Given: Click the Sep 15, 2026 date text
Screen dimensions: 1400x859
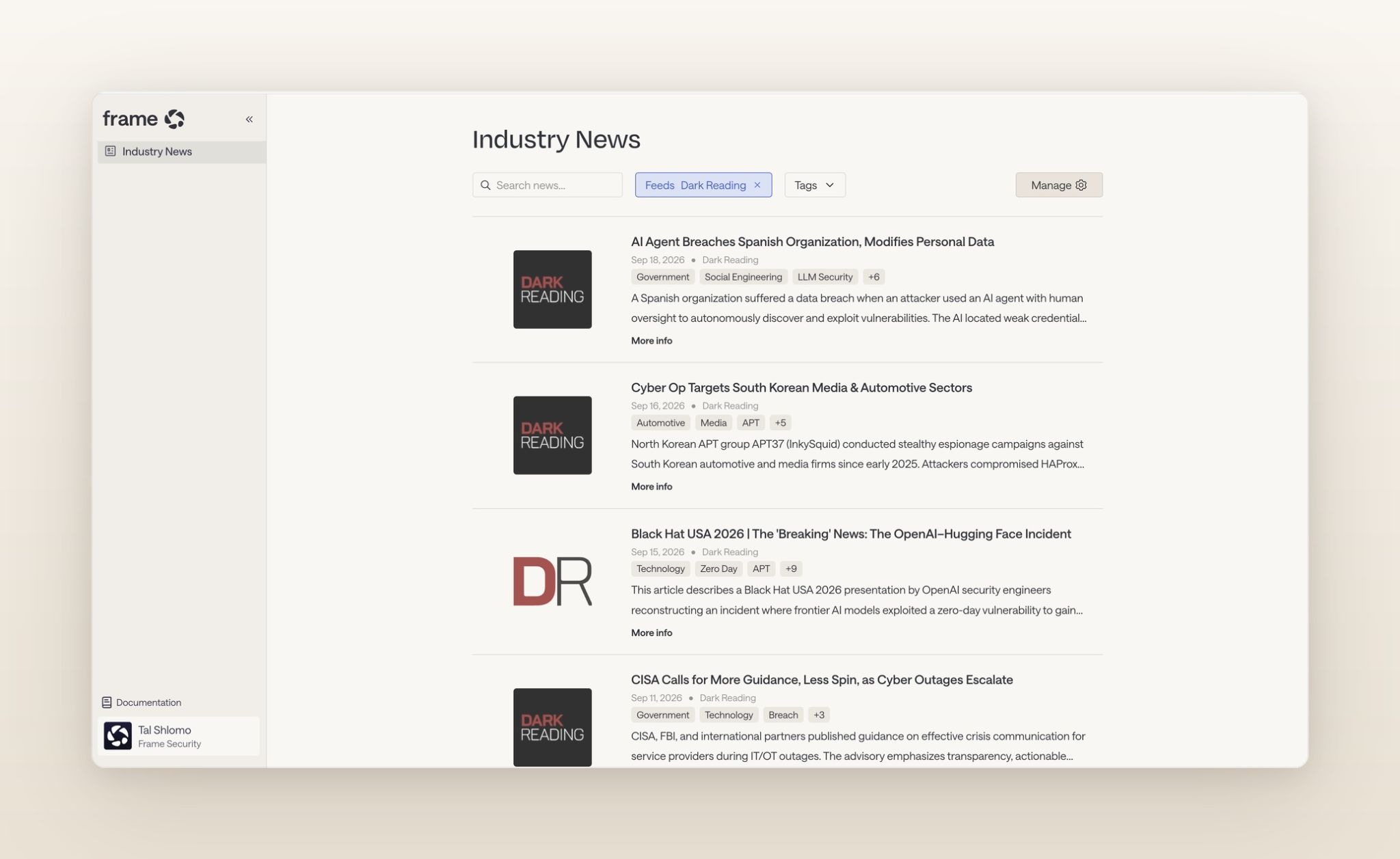Looking at the screenshot, I should click(x=658, y=552).
